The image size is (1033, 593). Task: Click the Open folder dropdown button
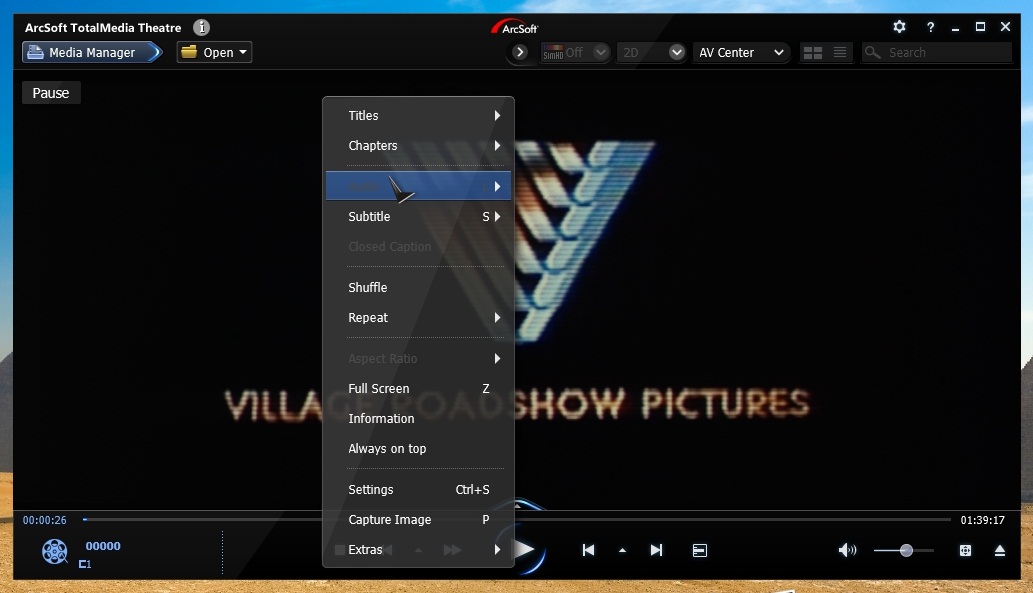214,52
